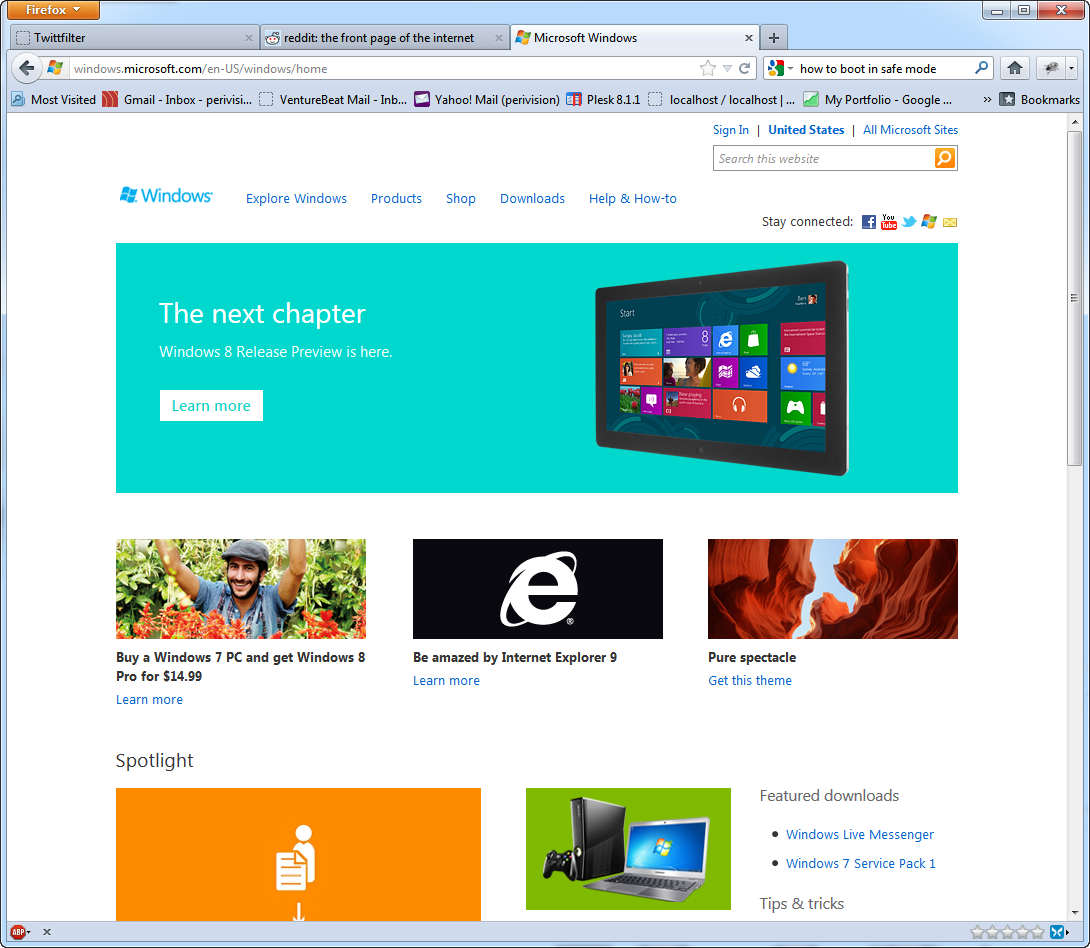1090x948 pixels.
Task: Open the My Portfolio Google bookmark
Action: 877,99
